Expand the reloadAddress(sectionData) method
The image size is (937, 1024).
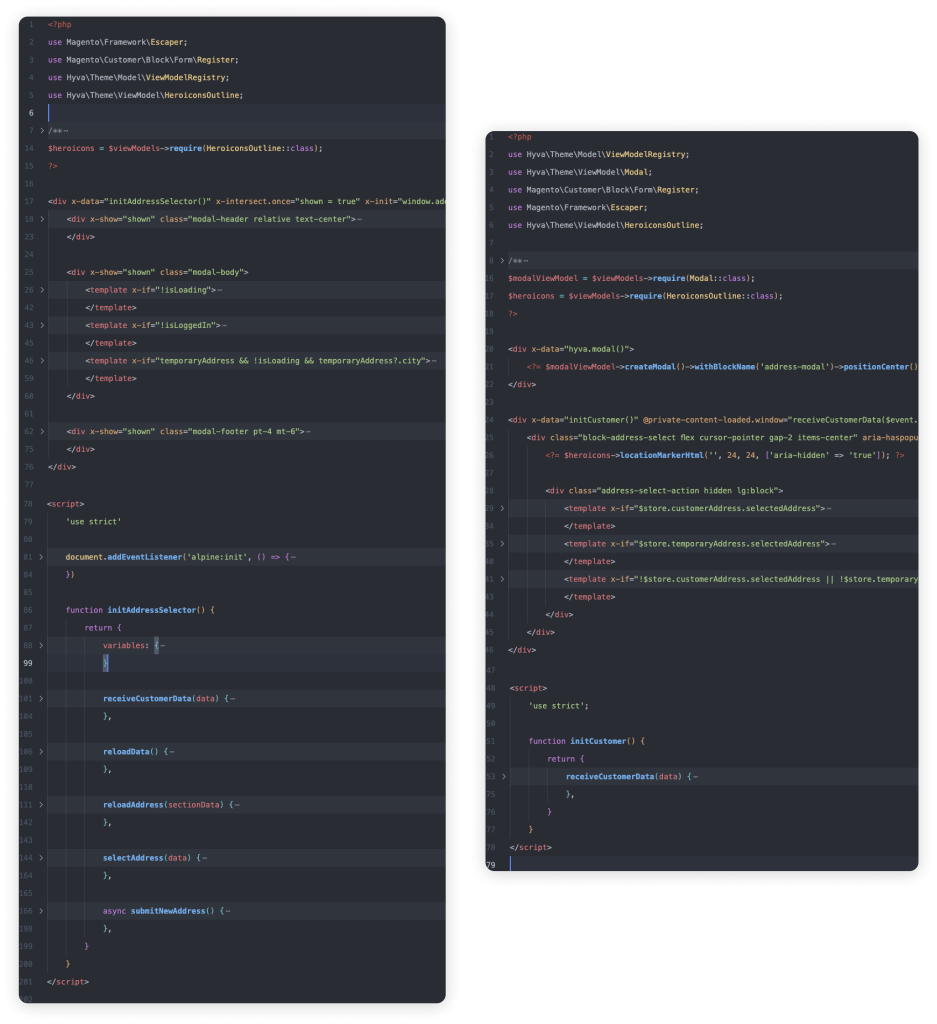coord(41,805)
